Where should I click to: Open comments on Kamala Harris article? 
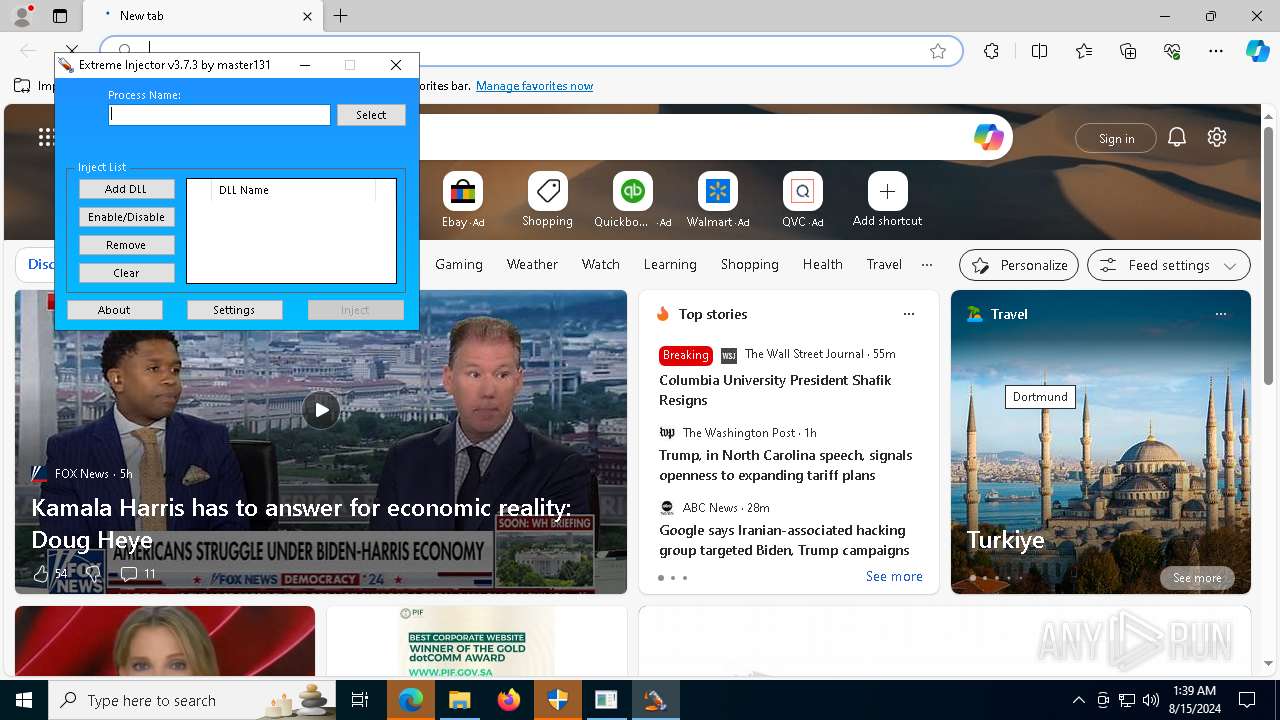click(138, 574)
